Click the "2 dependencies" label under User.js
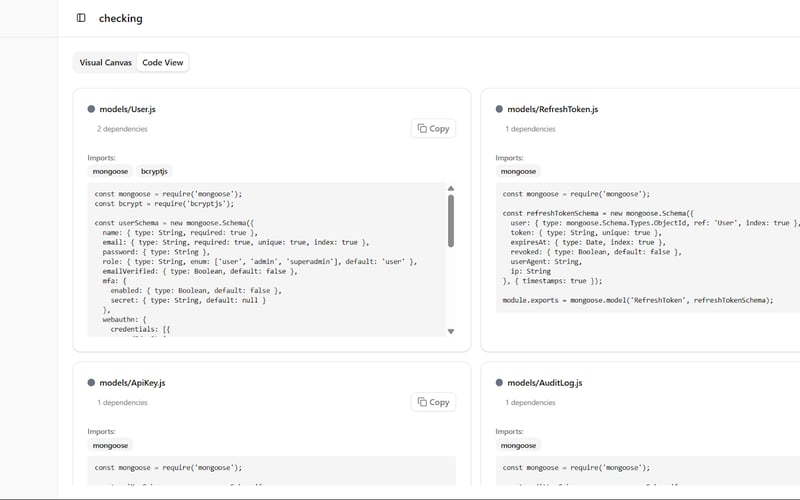The image size is (800, 500). 122,129
